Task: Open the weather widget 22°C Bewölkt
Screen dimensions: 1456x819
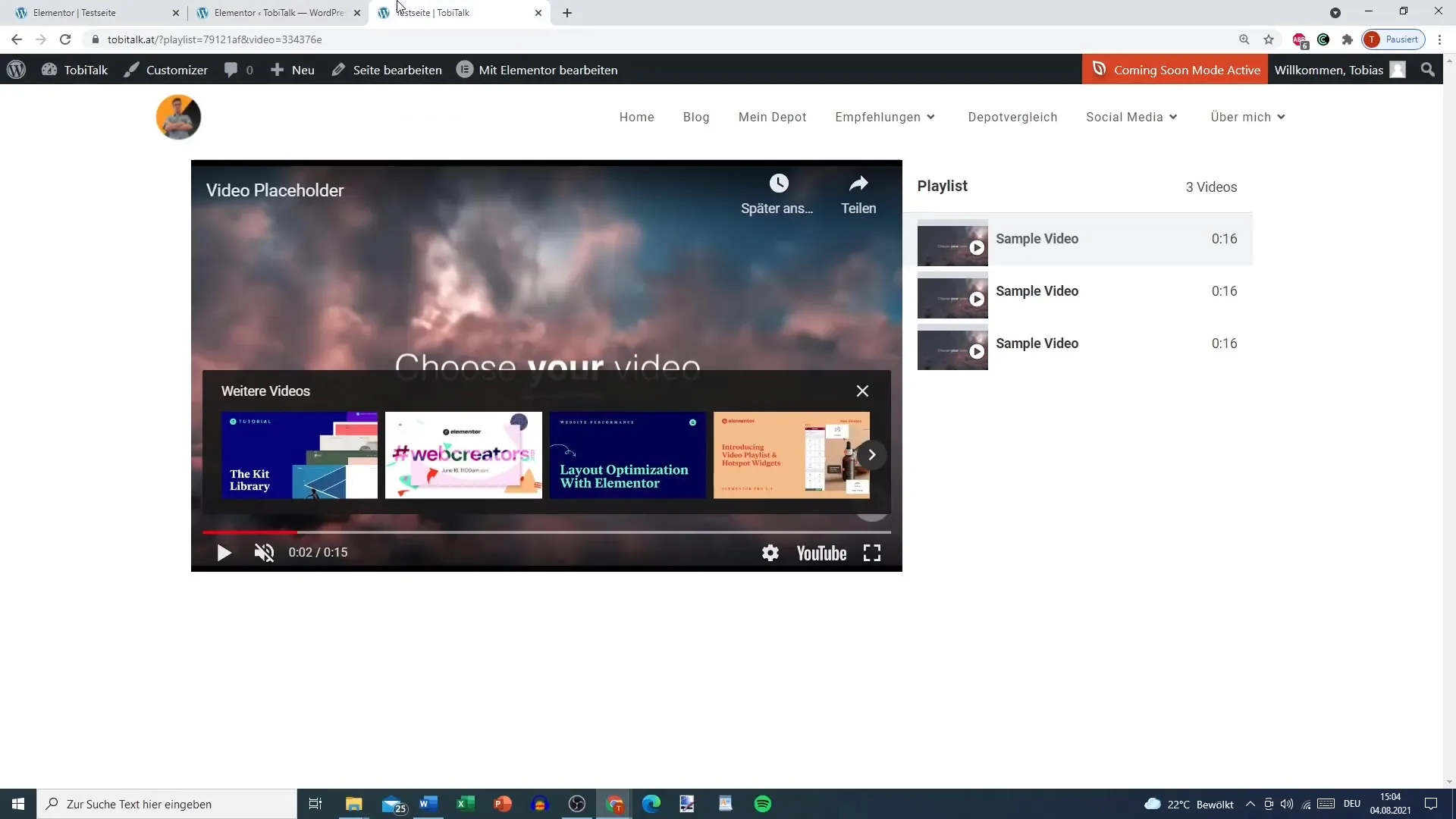Action: 1189,804
